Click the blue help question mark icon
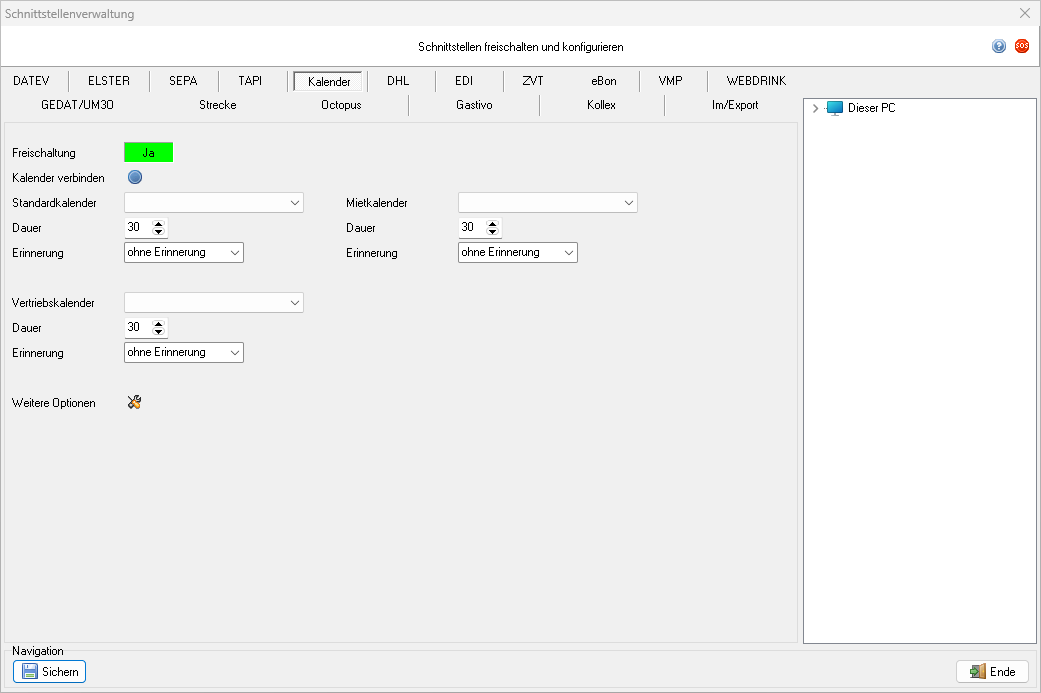Viewport: 1041px width, 693px height. pyautogui.click(x=998, y=46)
